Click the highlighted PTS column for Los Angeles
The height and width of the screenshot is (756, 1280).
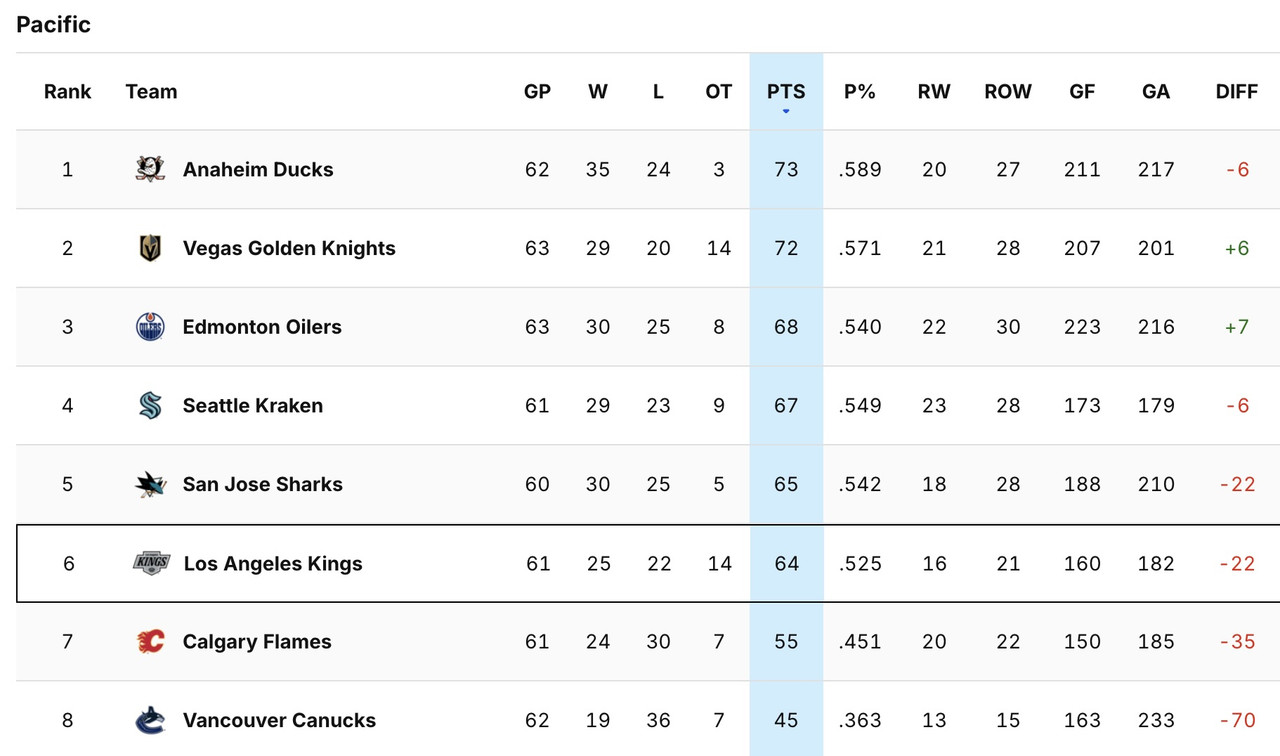(x=786, y=563)
